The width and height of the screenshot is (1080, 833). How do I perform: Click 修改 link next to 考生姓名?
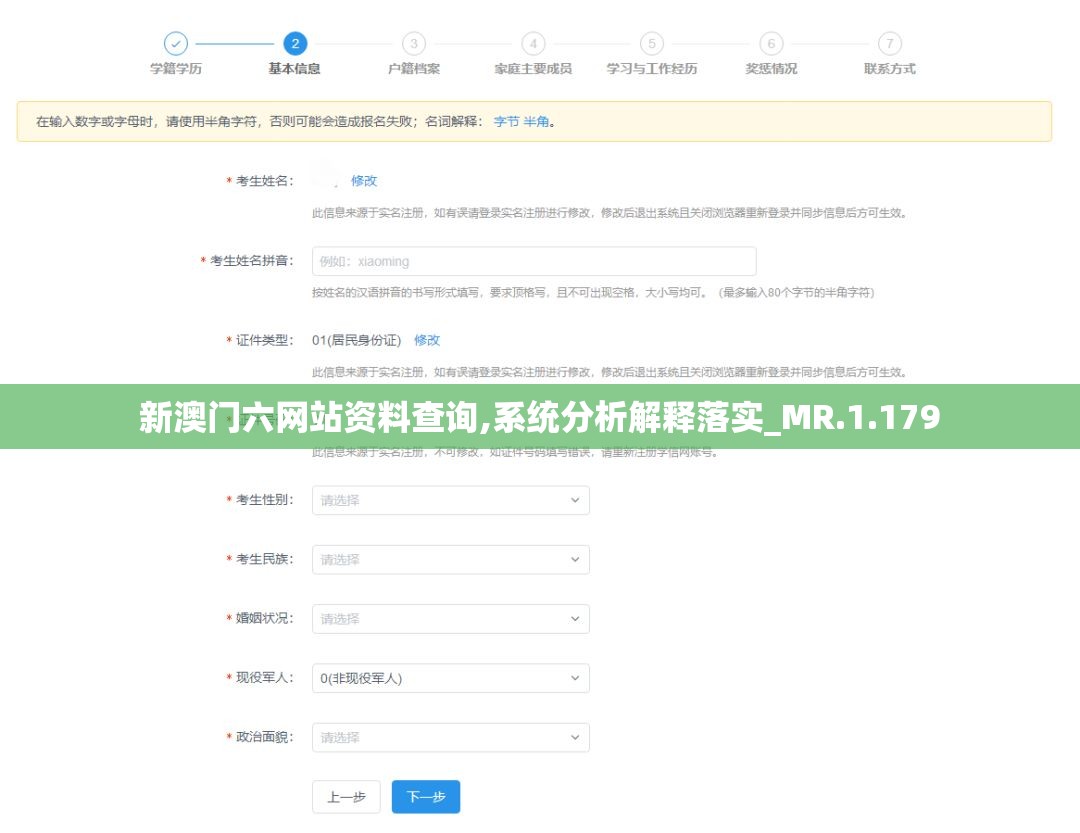pos(364,181)
